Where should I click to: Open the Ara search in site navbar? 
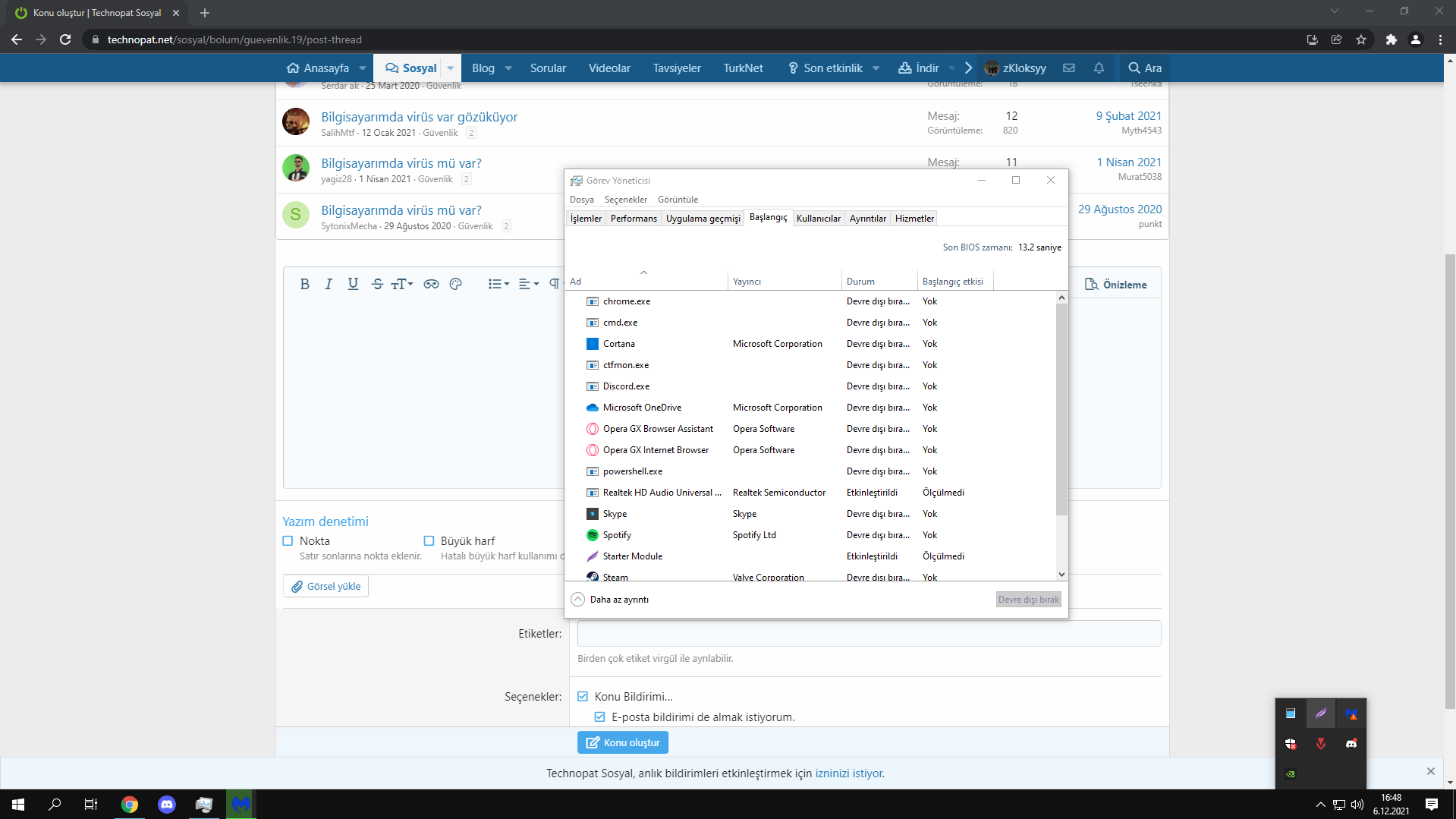pyautogui.click(x=1145, y=68)
